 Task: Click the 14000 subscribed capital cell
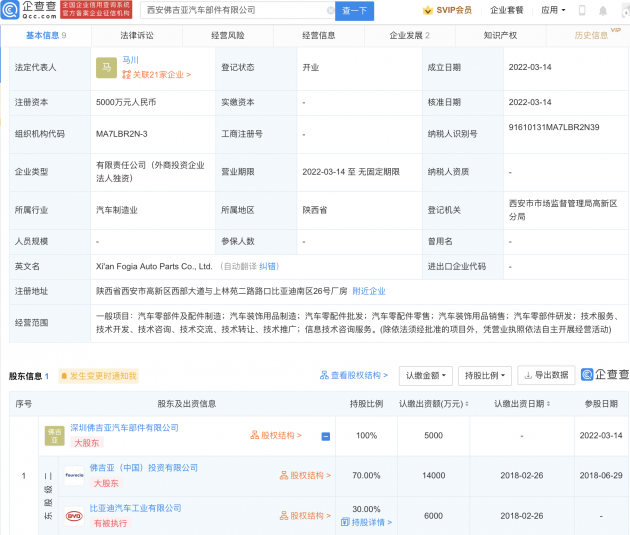click(x=434, y=476)
